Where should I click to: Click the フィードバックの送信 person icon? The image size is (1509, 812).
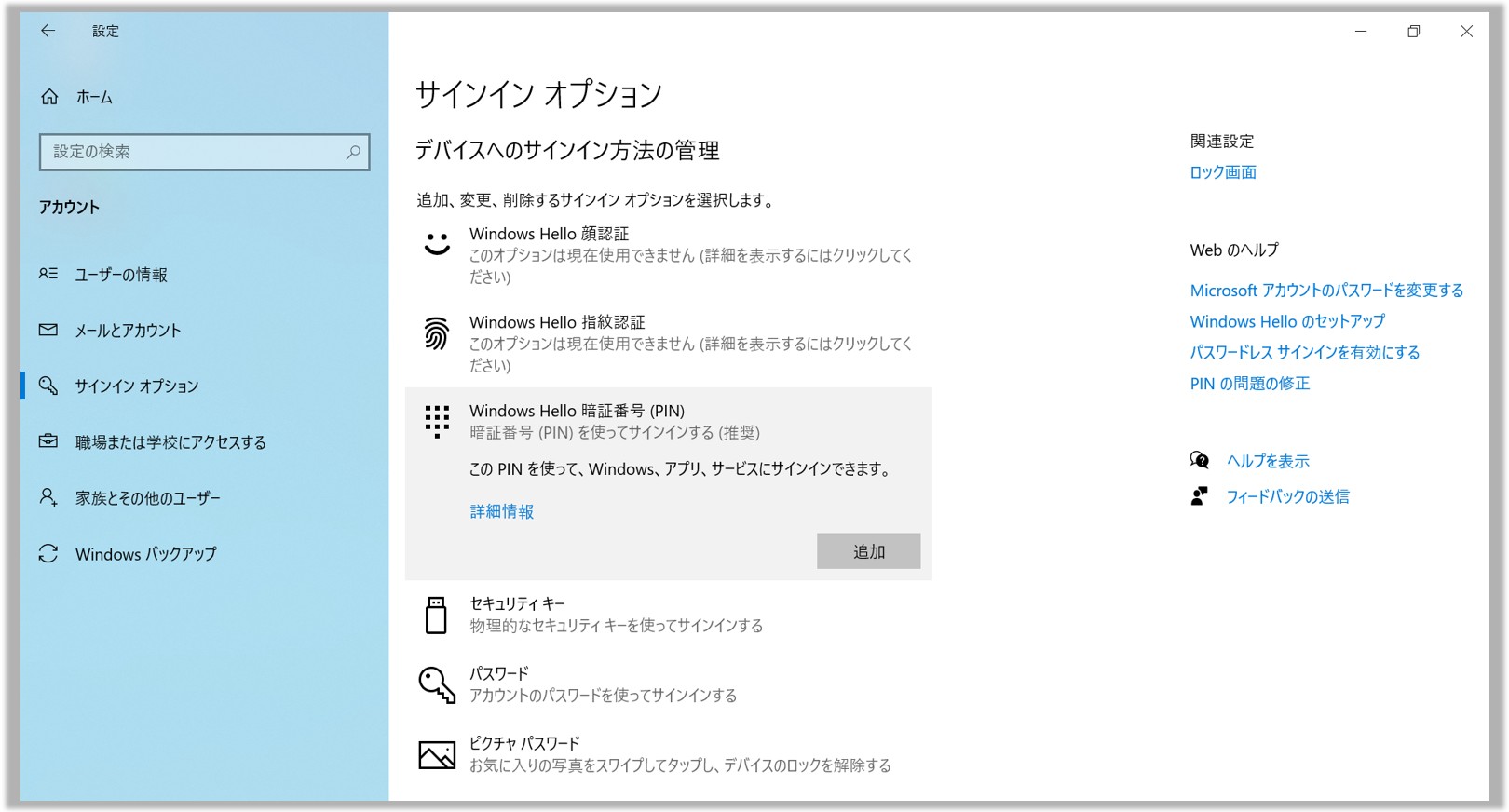(x=1199, y=496)
